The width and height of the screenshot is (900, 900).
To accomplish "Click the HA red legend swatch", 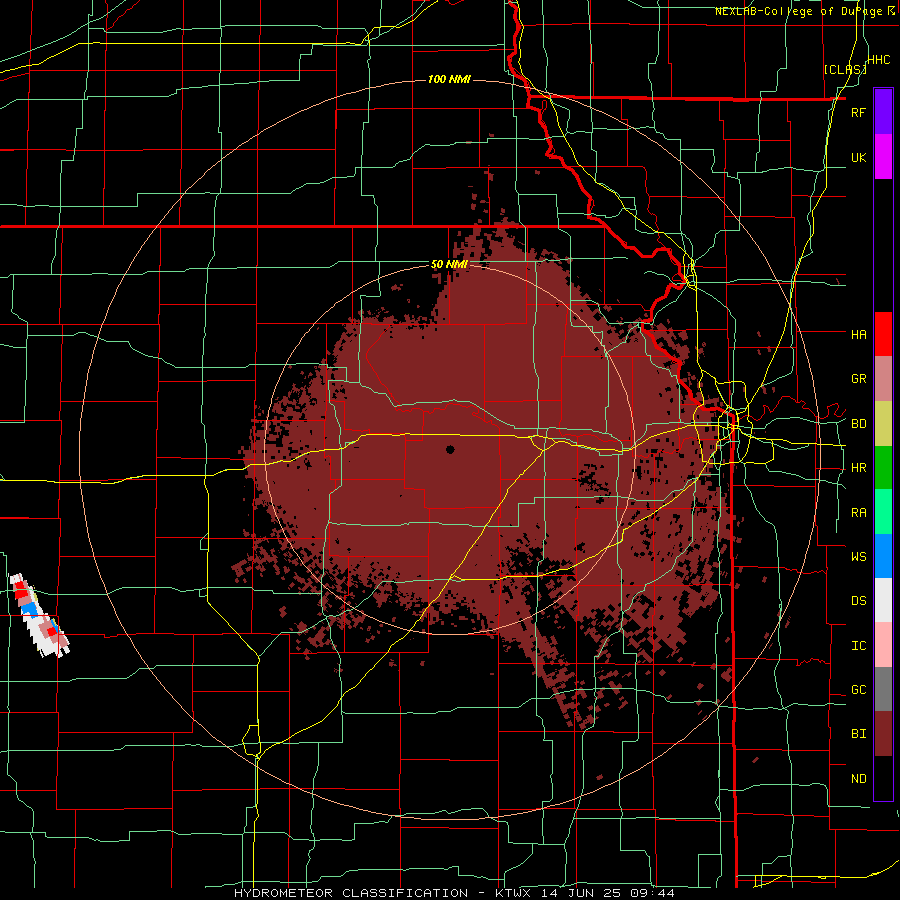I will click(883, 334).
